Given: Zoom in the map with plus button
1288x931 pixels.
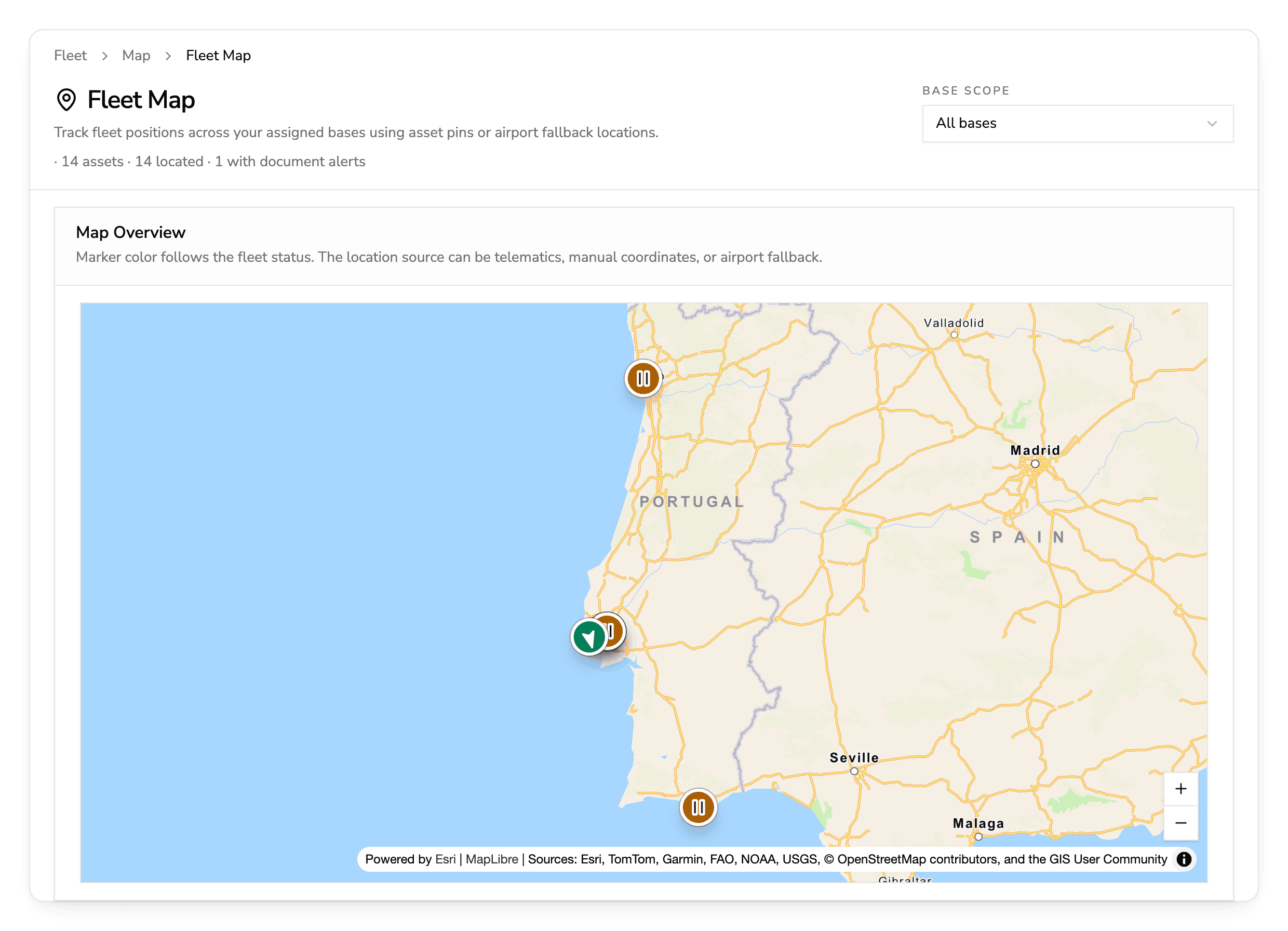Looking at the screenshot, I should 1180,789.
